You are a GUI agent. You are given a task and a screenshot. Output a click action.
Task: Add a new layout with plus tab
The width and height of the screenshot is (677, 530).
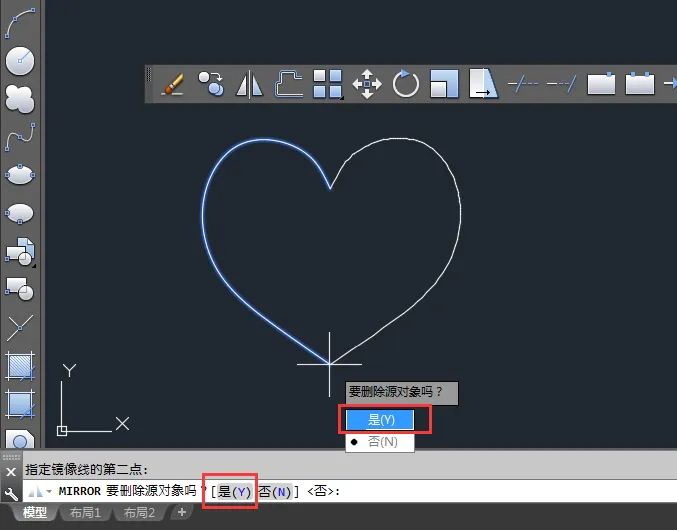click(x=182, y=512)
